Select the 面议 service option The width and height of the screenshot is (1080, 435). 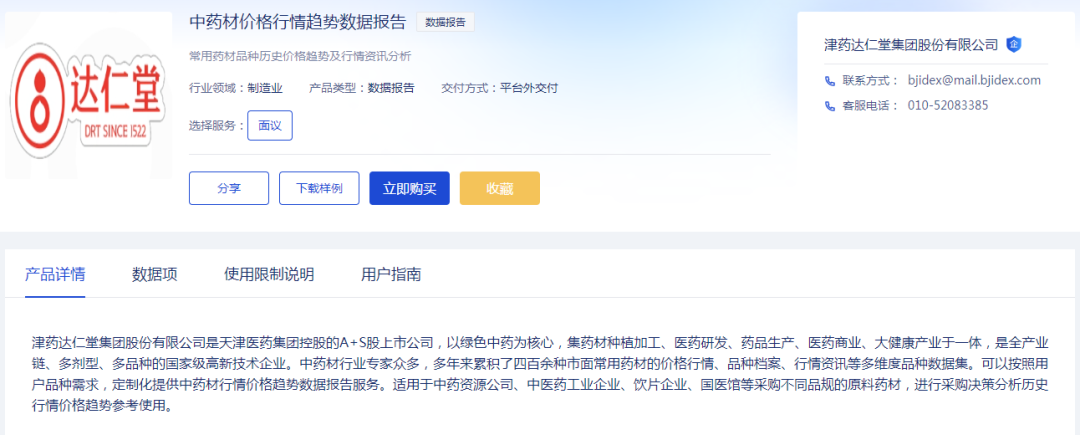pyautogui.click(x=270, y=125)
